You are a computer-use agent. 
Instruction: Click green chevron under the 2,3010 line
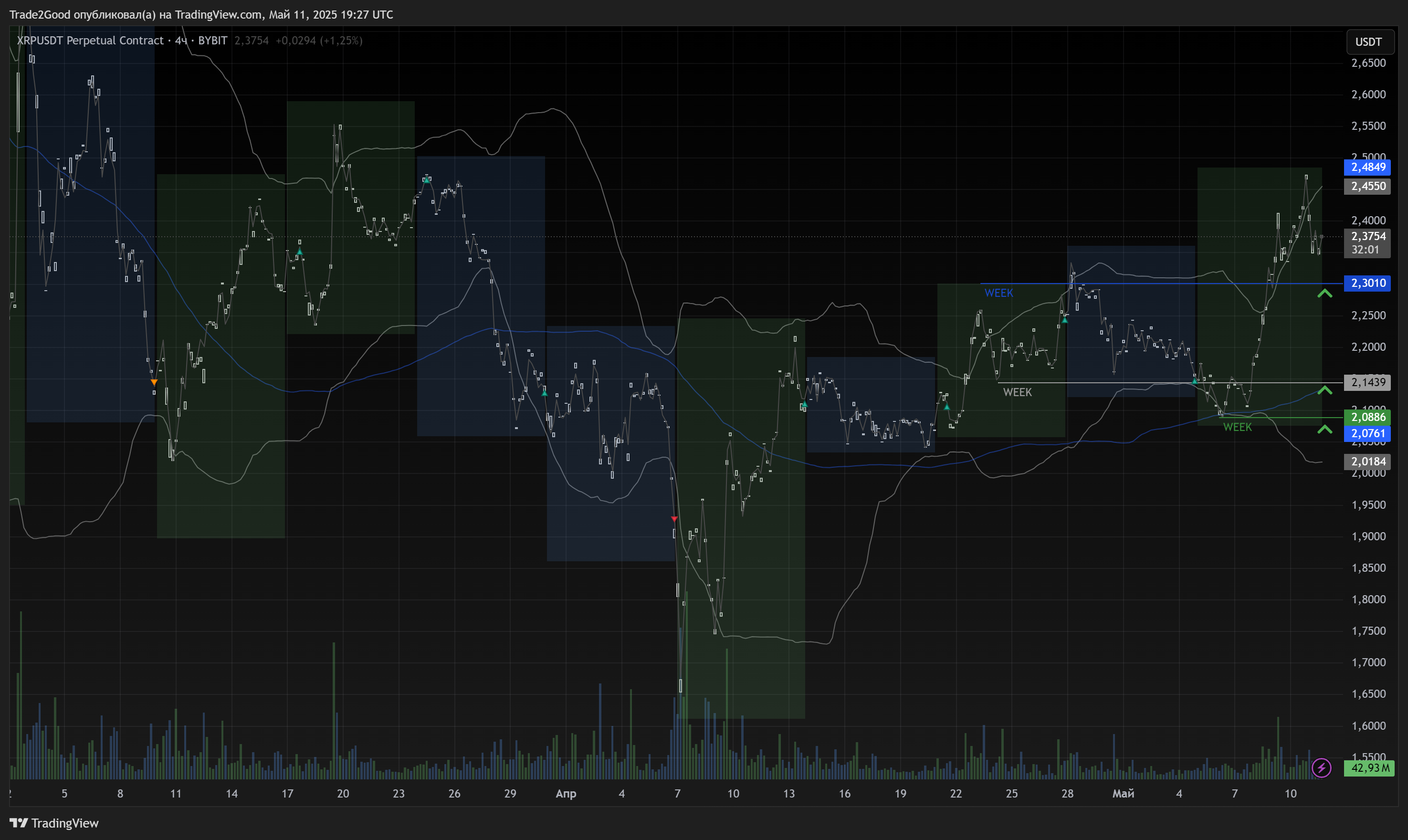[x=1324, y=293]
